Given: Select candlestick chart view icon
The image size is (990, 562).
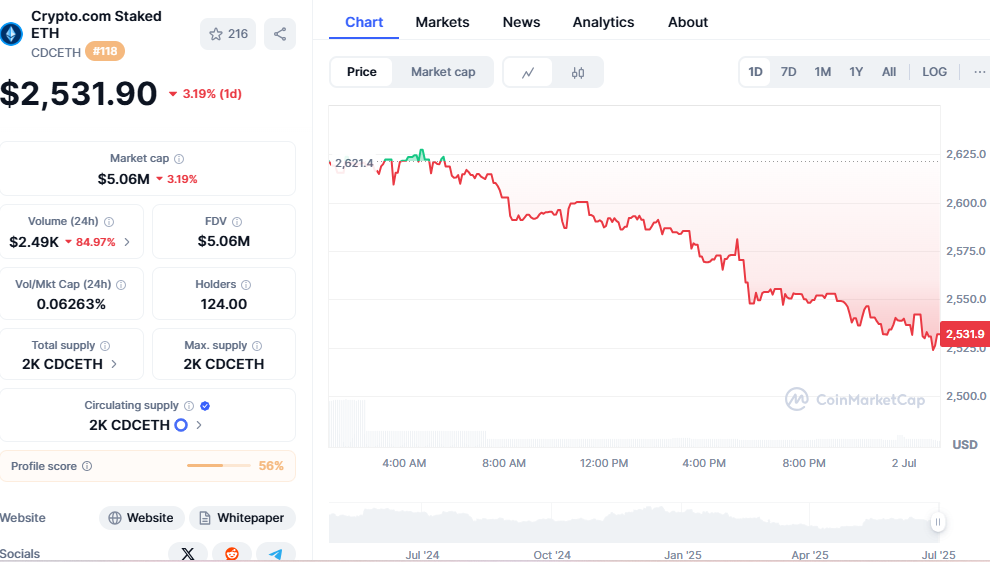Looking at the screenshot, I should pyautogui.click(x=578, y=73).
